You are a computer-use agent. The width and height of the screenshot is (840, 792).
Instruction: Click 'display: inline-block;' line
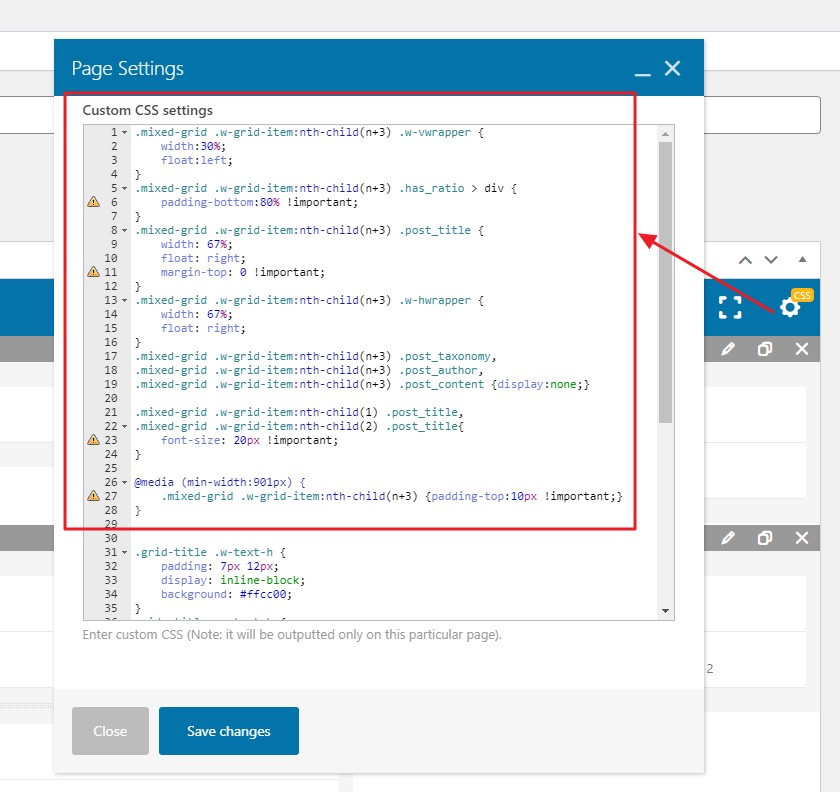click(x=232, y=580)
